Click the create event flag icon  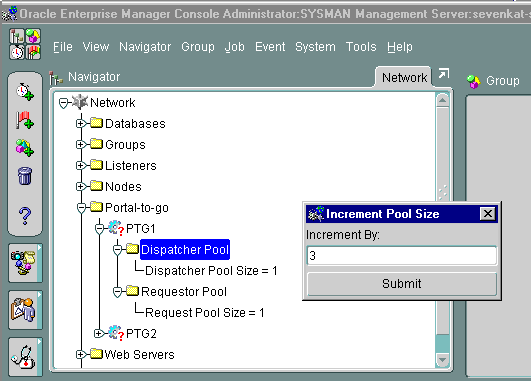click(25, 120)
